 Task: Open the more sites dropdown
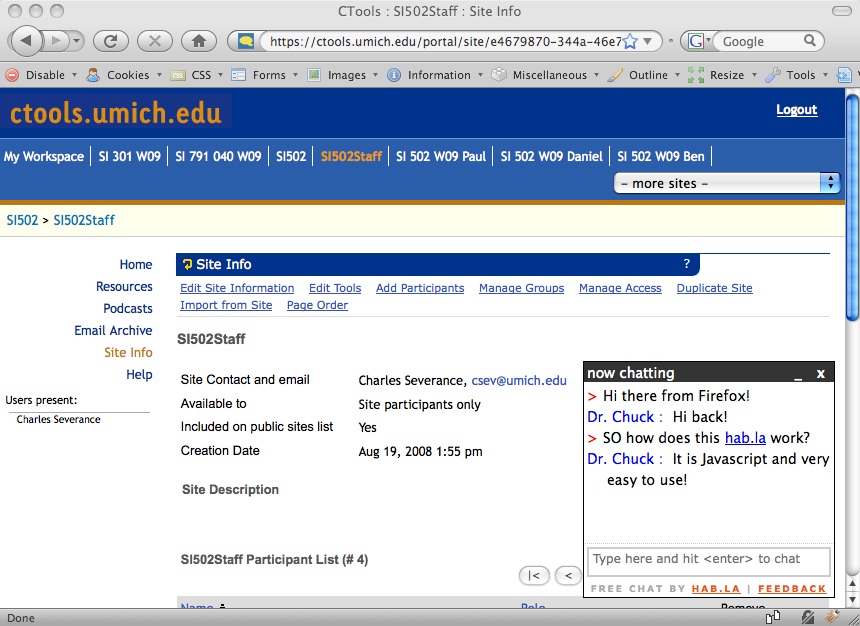(x=727, y=183)
